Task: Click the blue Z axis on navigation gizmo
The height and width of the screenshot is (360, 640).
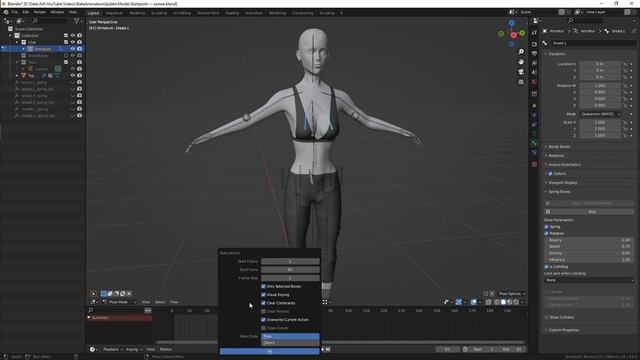Action: point(511,23)
